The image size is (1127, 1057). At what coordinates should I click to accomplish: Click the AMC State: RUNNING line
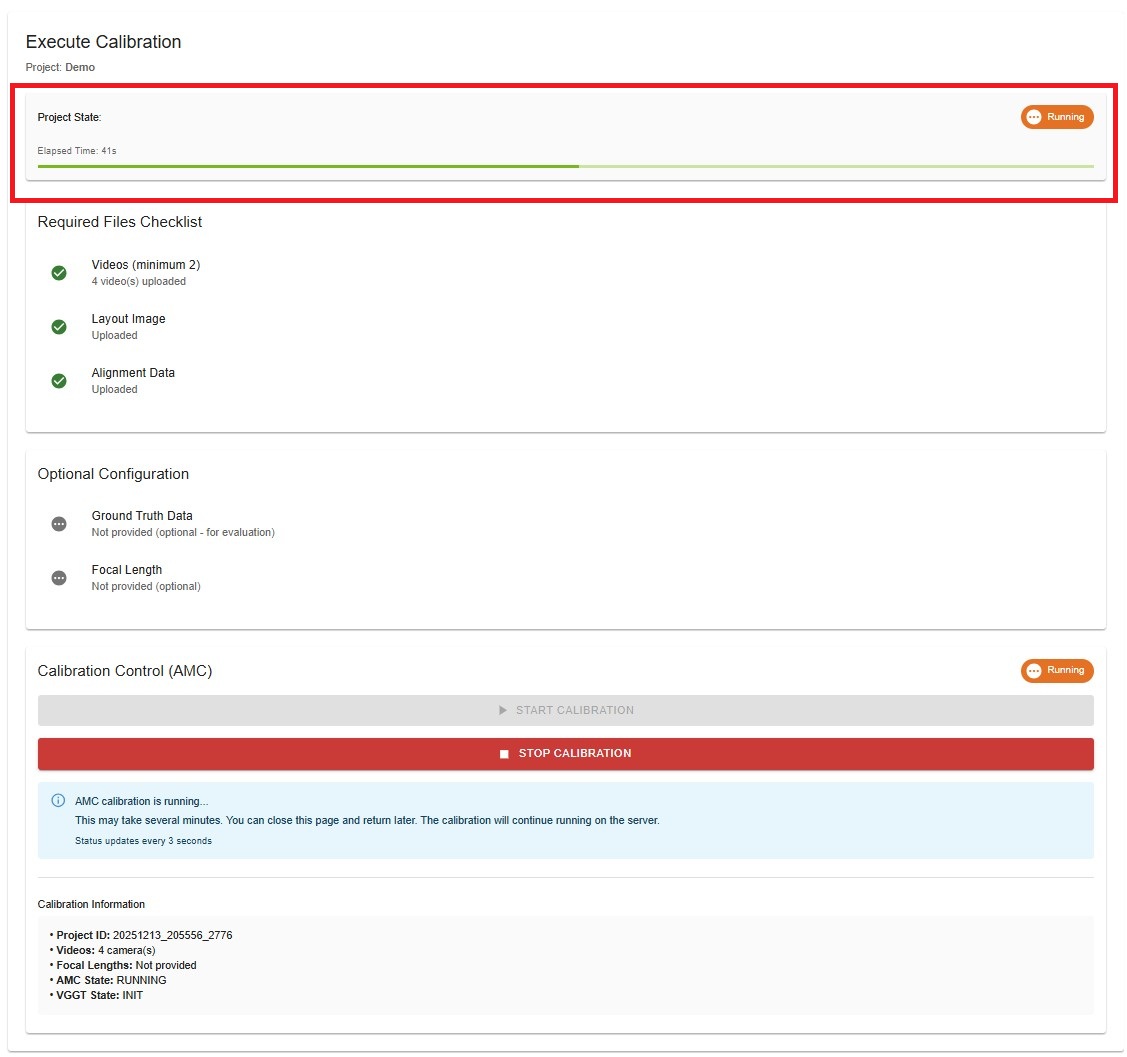pos(111,981)
